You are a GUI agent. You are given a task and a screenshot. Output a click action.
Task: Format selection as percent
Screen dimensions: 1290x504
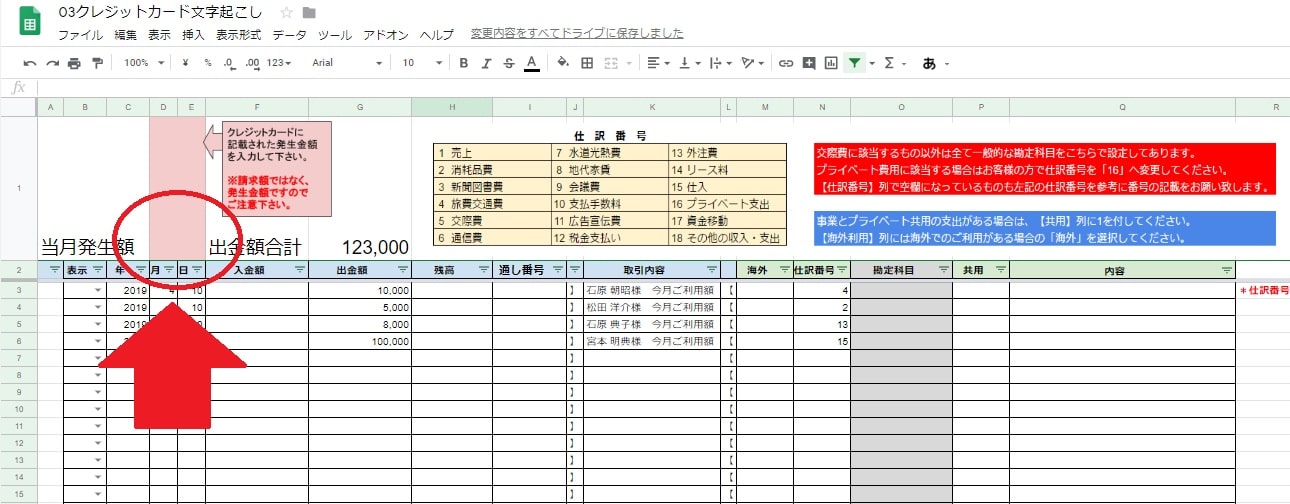208,63
